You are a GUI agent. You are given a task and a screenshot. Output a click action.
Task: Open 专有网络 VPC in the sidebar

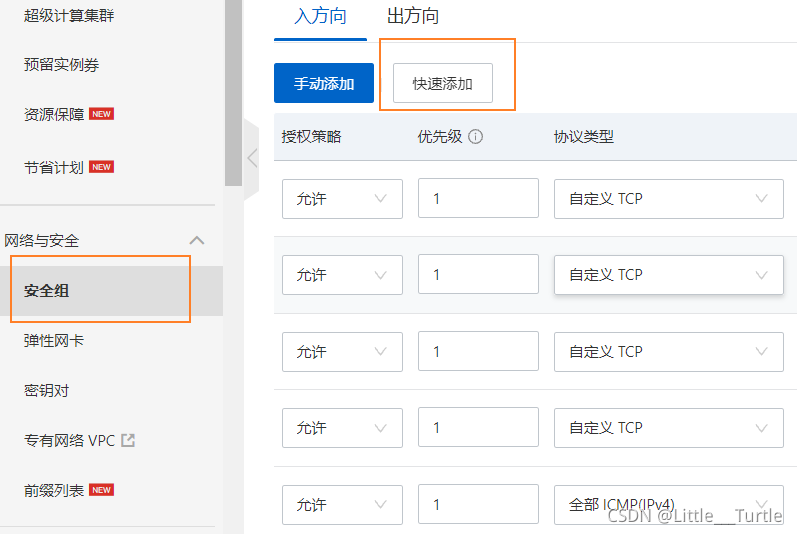[69, 440]
